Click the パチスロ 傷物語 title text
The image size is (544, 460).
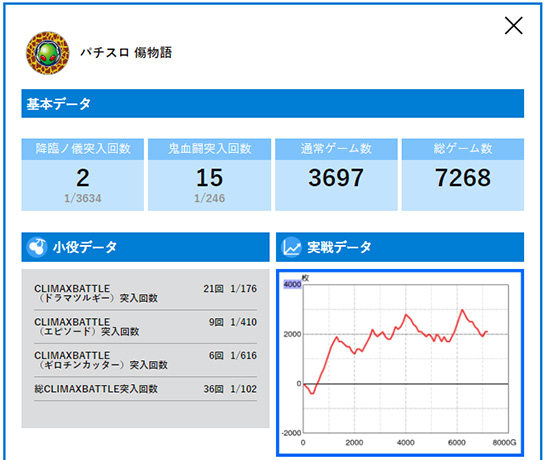[x=126, y=53]
